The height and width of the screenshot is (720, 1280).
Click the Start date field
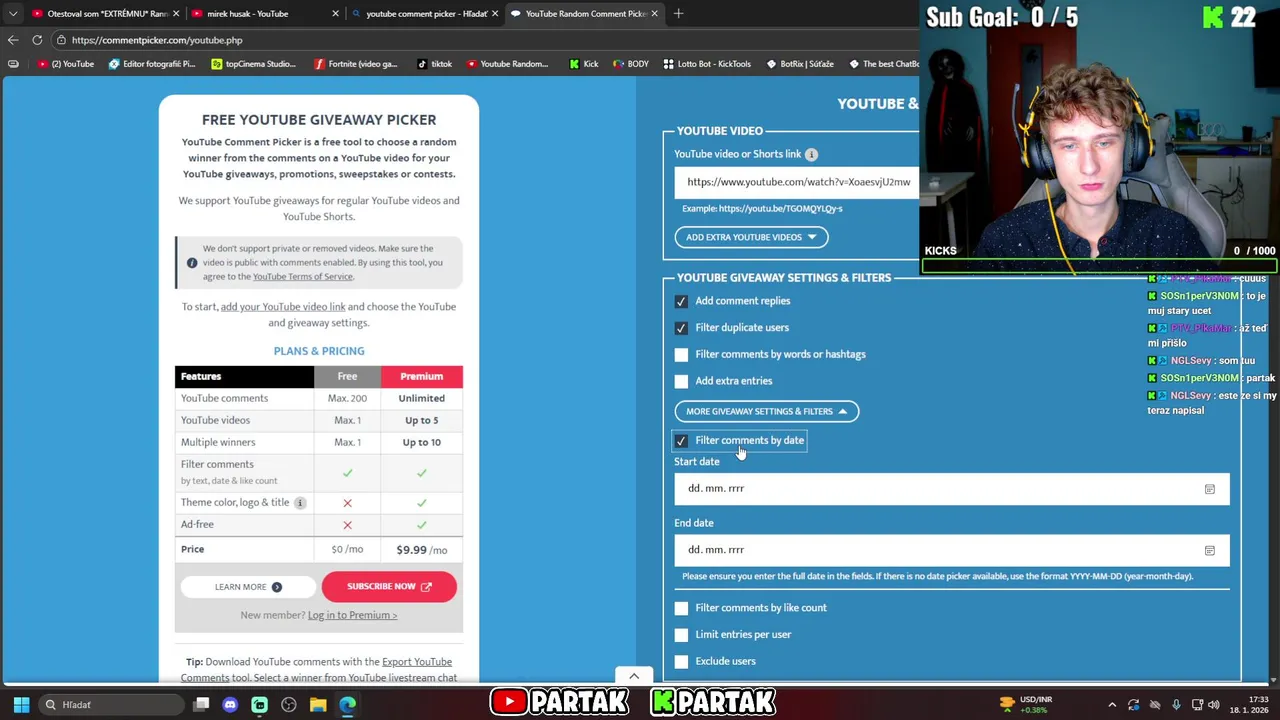951,488
